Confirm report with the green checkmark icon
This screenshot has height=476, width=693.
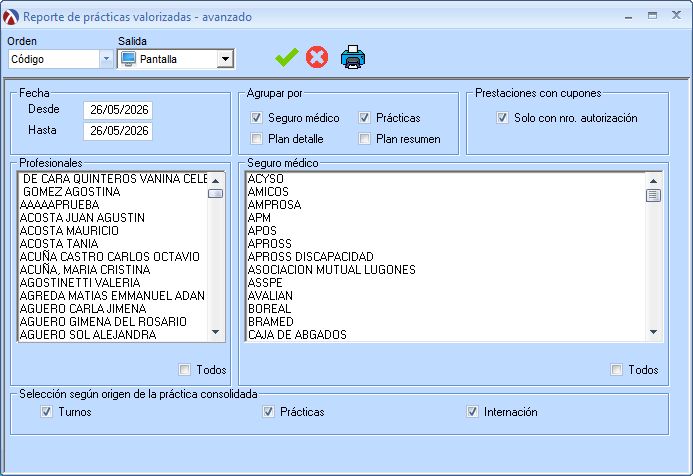286,57
